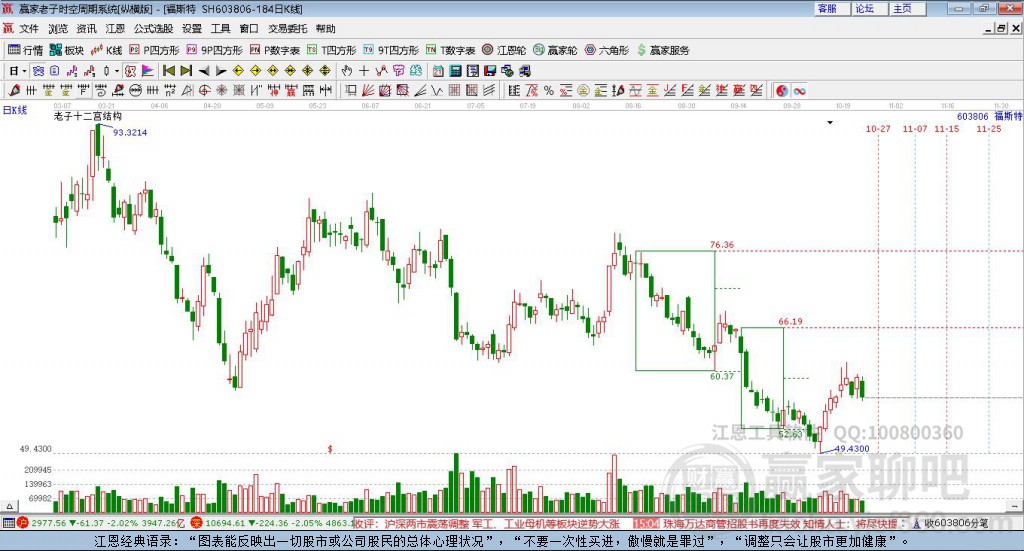This screenshot has height=551, width=1024.
Task: Jump to first bar with green skip-back icon
Action: pyautogui.click(x=168, y=71)
